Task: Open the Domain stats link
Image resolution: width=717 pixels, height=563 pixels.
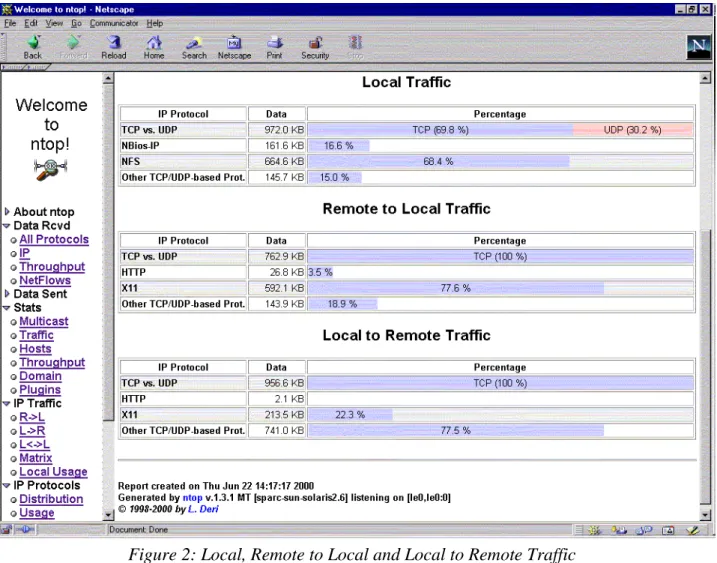Action: [x=40, y=376]
